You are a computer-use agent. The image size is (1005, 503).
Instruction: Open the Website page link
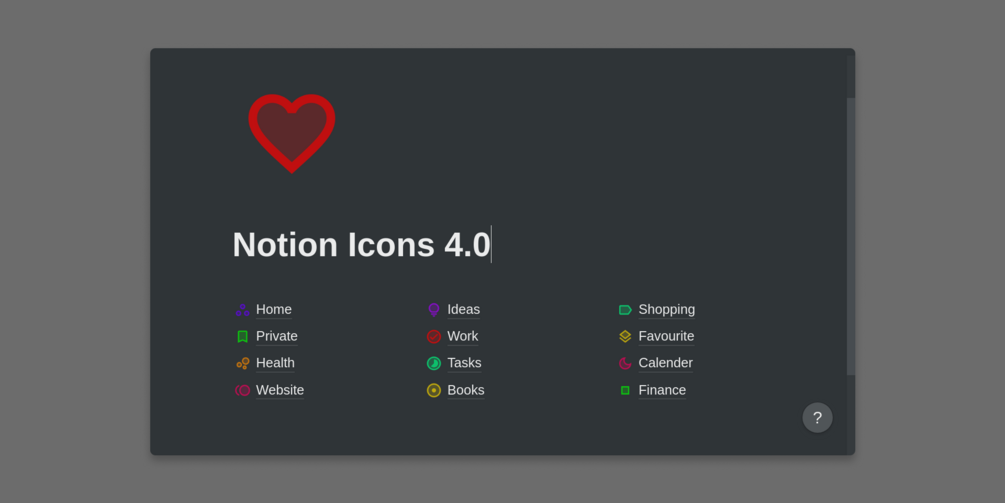tap(279, 390)
